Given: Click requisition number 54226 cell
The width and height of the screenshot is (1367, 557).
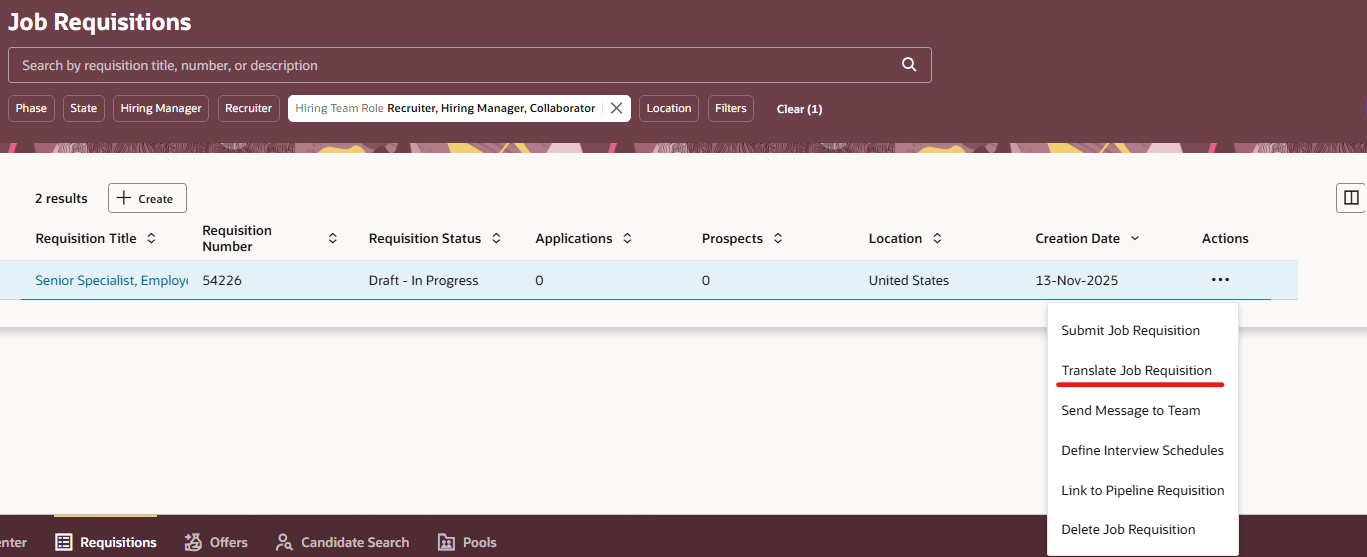Looking at the screenshot, I should pyautogui.click(x=222, y=280).
